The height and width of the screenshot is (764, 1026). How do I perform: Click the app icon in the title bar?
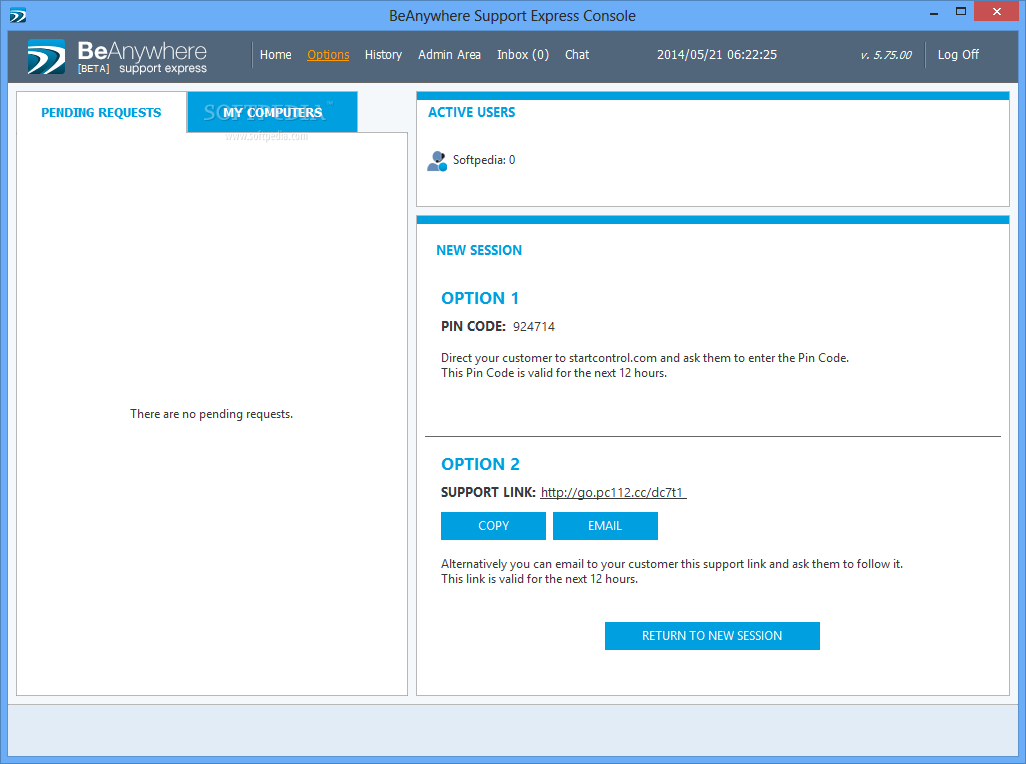pyautogui.click(x=18, y=15)
